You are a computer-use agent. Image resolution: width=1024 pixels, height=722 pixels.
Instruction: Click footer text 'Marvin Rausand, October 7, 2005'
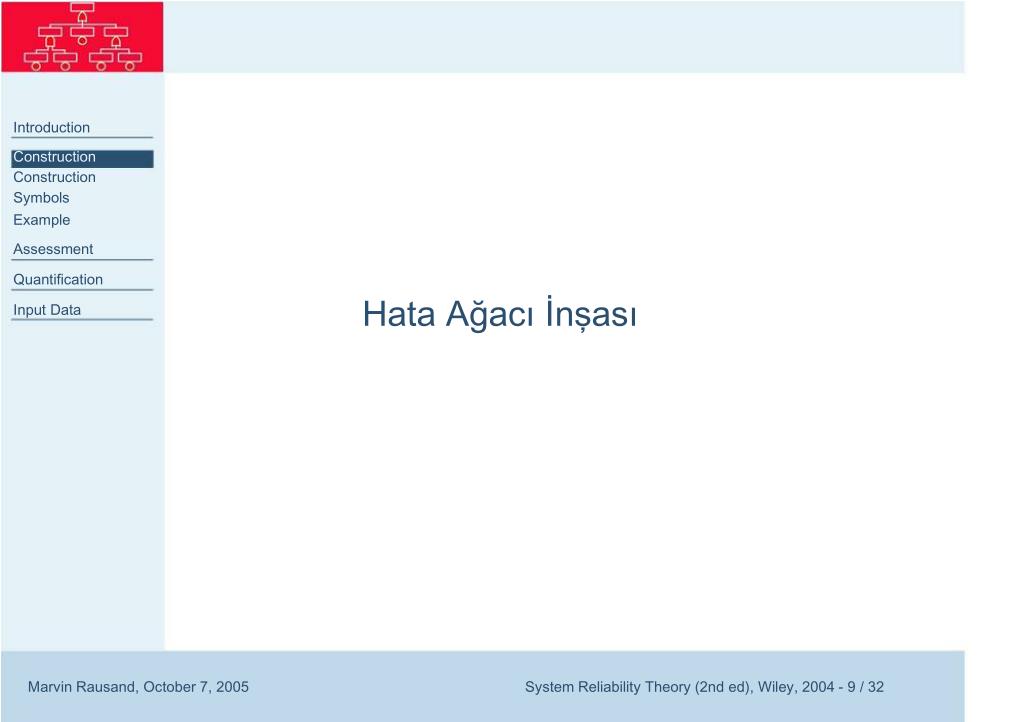coord(138,687)
